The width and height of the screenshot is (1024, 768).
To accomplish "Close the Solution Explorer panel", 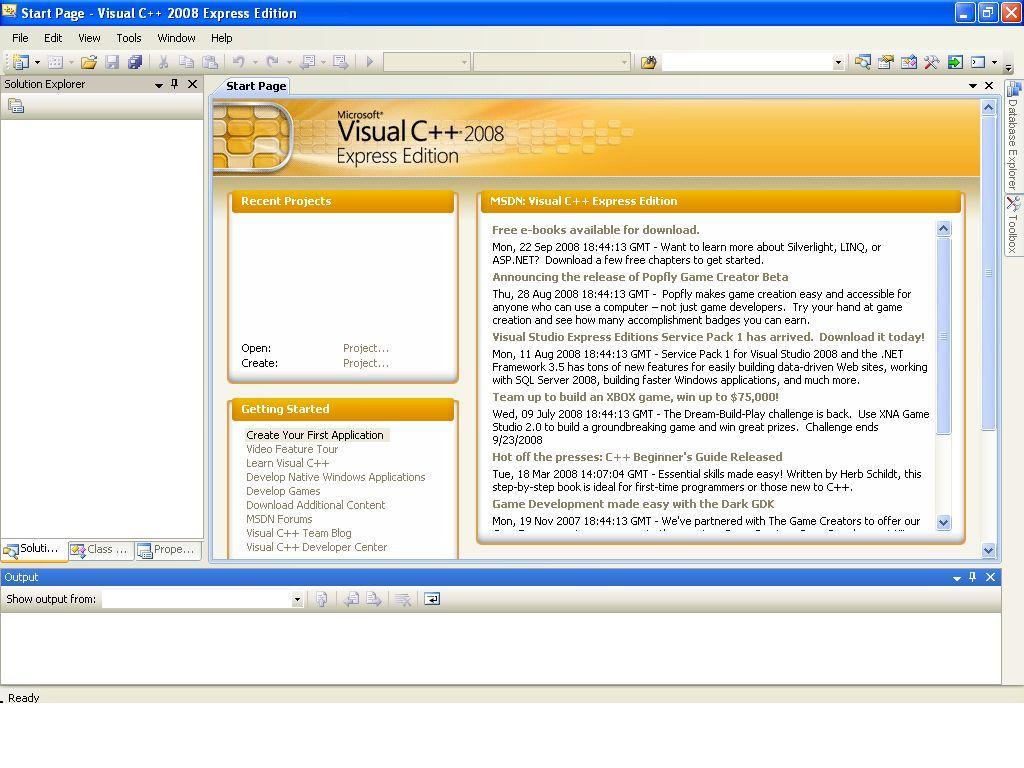I will tap(192, 84).
